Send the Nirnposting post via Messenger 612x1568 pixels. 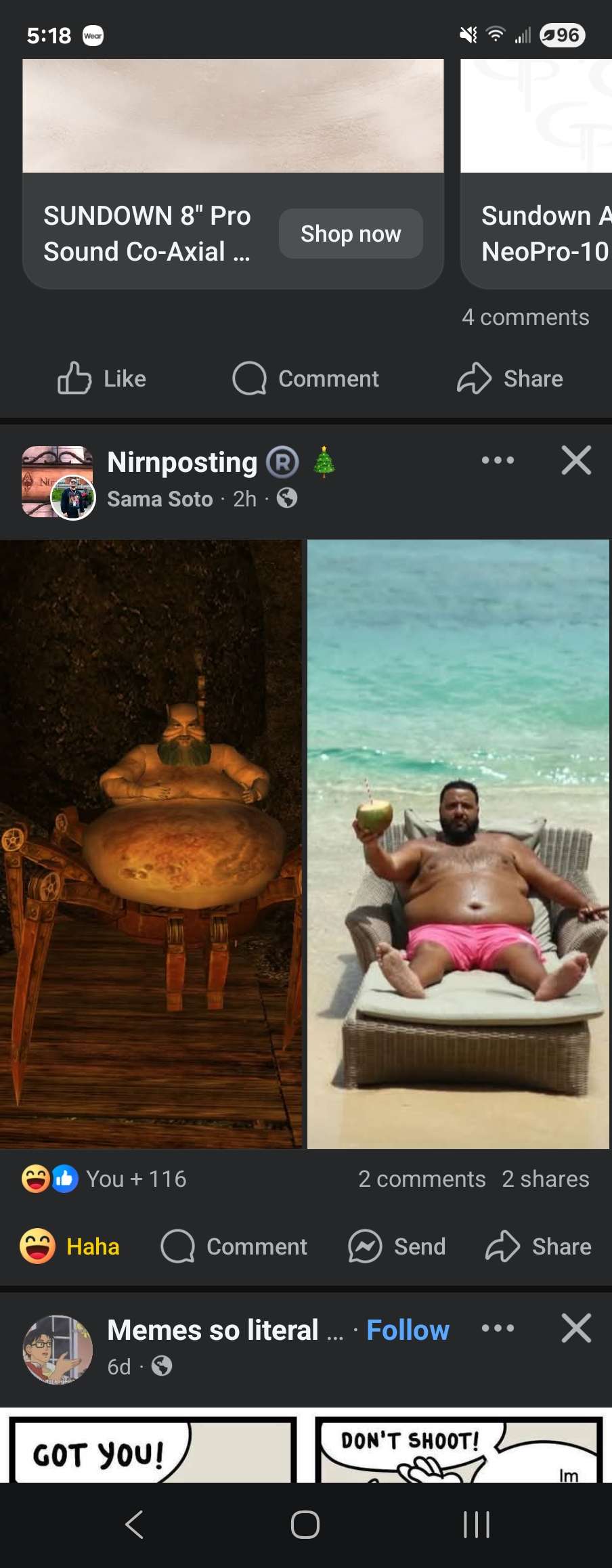[x=397, y=1246]
